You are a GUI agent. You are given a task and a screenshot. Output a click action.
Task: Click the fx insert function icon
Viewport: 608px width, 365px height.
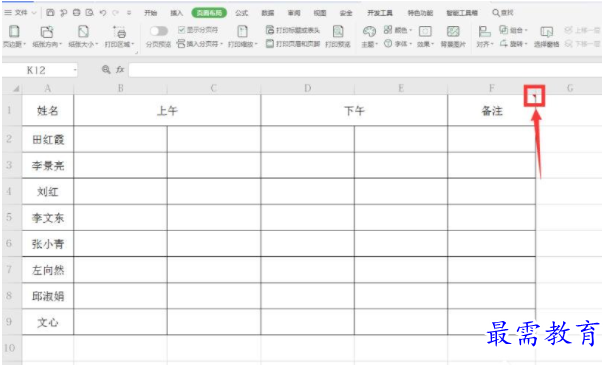pyautogui.click(x=120, y=69)
